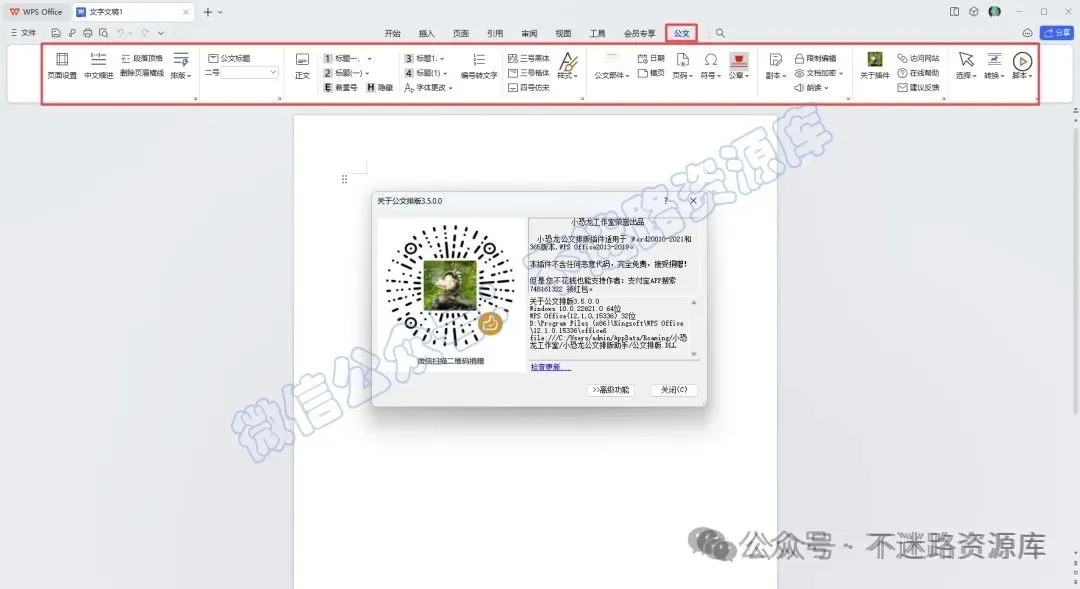
Task: Open the 排版 layout dropdown
Action: click(181, 66)
